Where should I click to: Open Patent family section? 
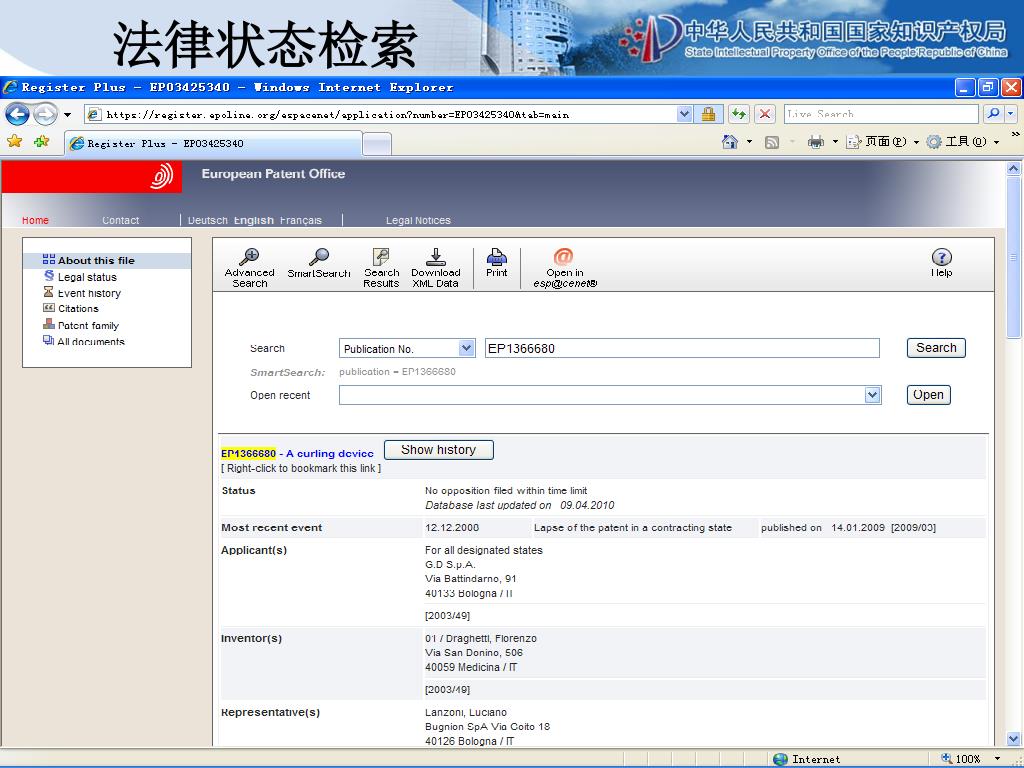point(88,325)
